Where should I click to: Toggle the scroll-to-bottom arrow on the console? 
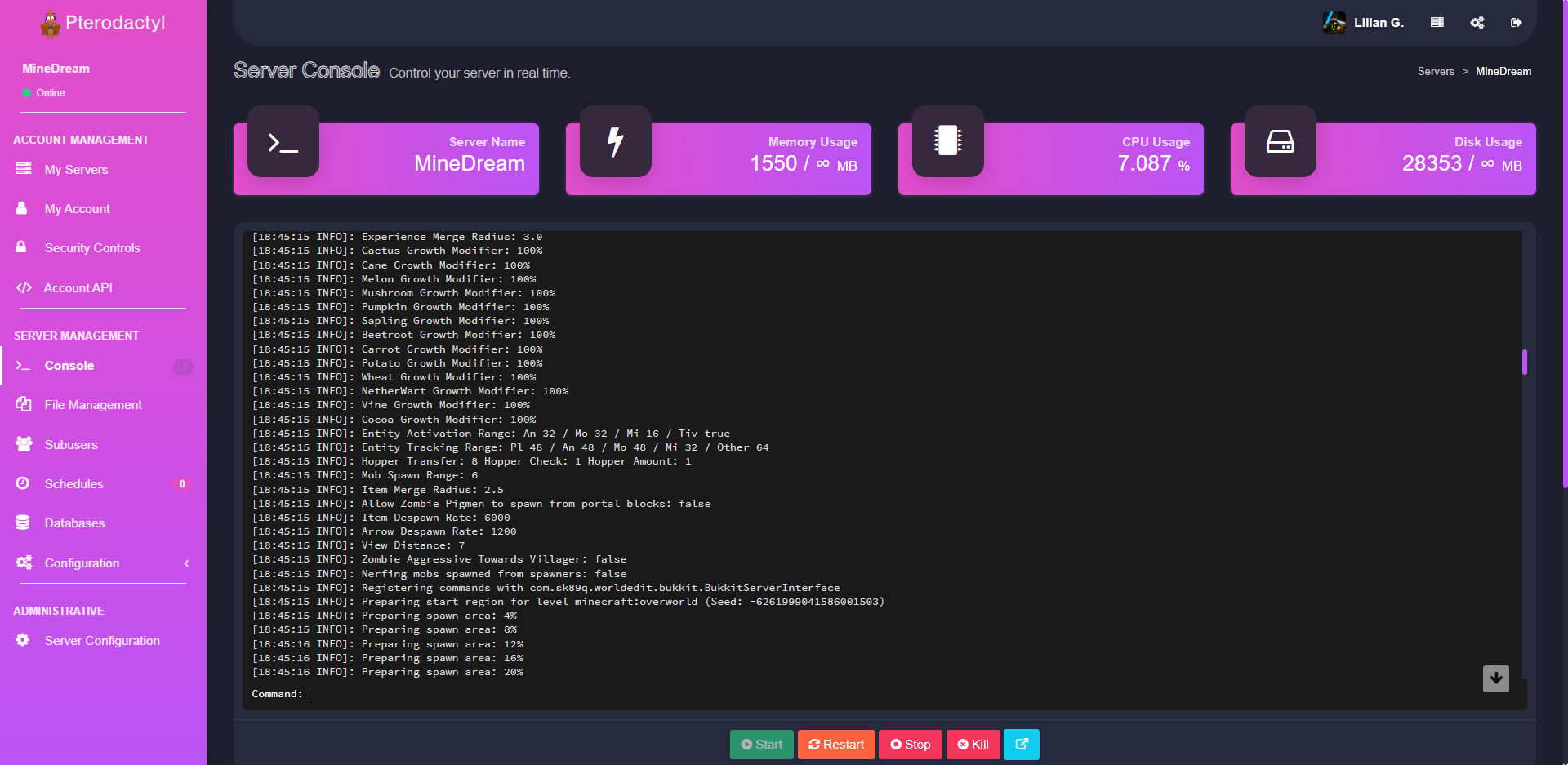tap(1496, 678)
